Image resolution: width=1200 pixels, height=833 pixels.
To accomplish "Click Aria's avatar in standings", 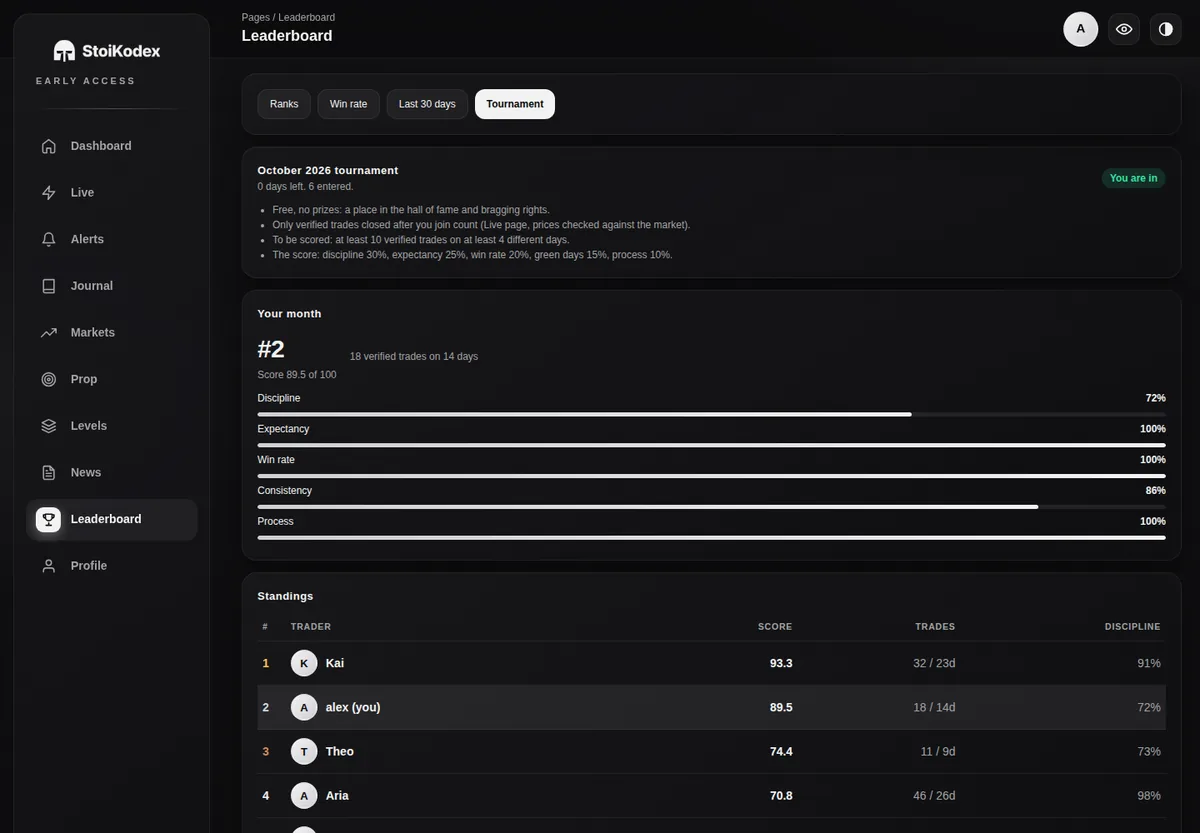I will pos(304,796).
